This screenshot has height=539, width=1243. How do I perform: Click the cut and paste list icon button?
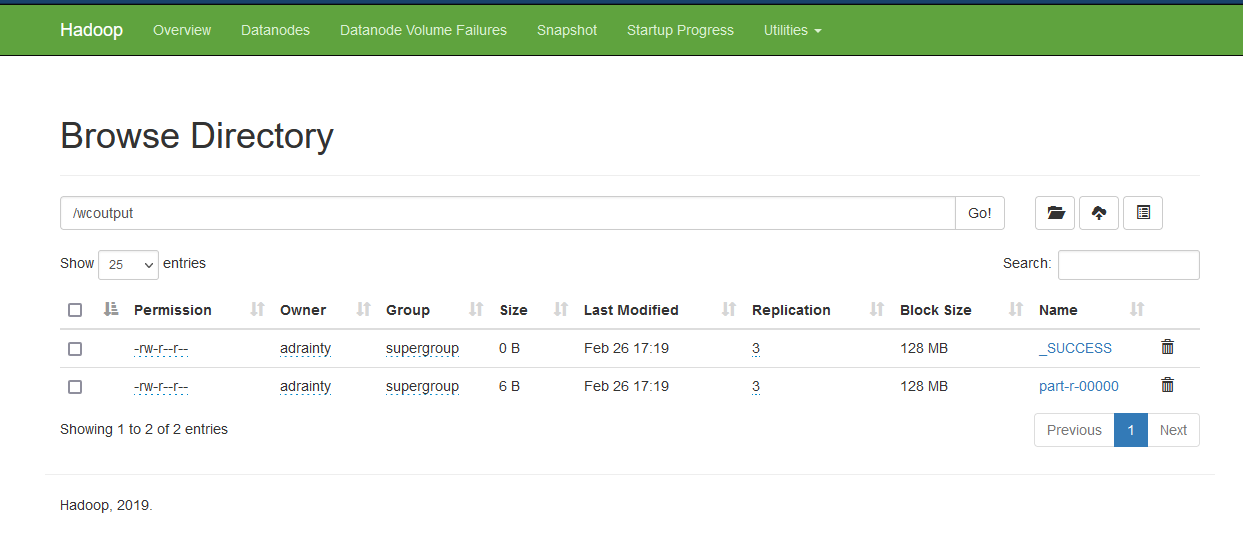pyautogui.click(x=1143, y=213)
